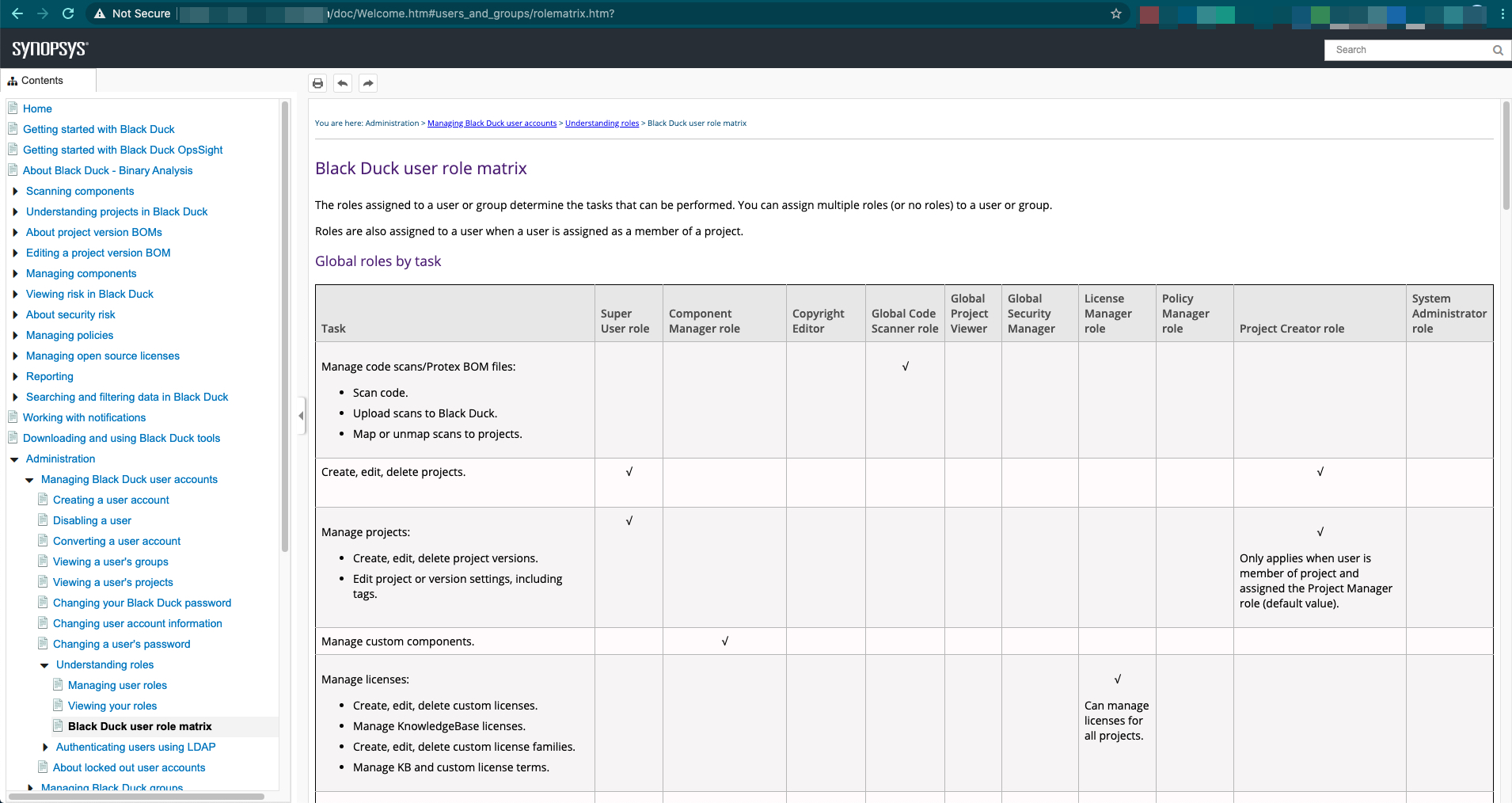Open Viewing your roles page

112,706
